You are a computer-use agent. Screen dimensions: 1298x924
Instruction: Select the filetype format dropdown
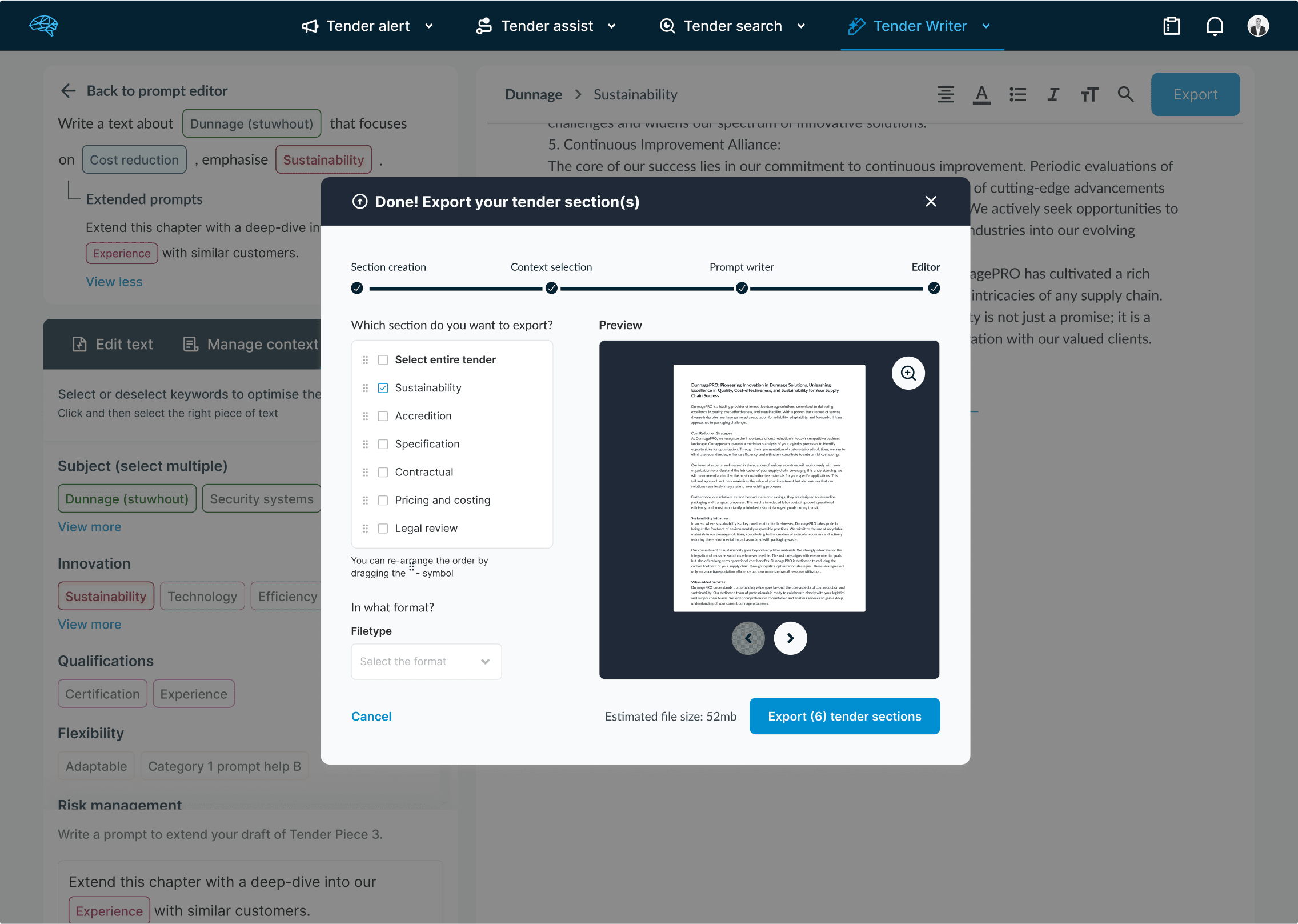(426, 660)
